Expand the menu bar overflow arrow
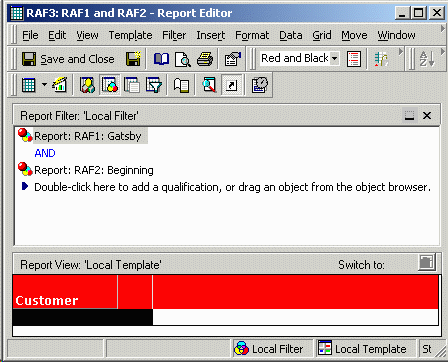Screen dimensions: 448x362 click(443, 29)
